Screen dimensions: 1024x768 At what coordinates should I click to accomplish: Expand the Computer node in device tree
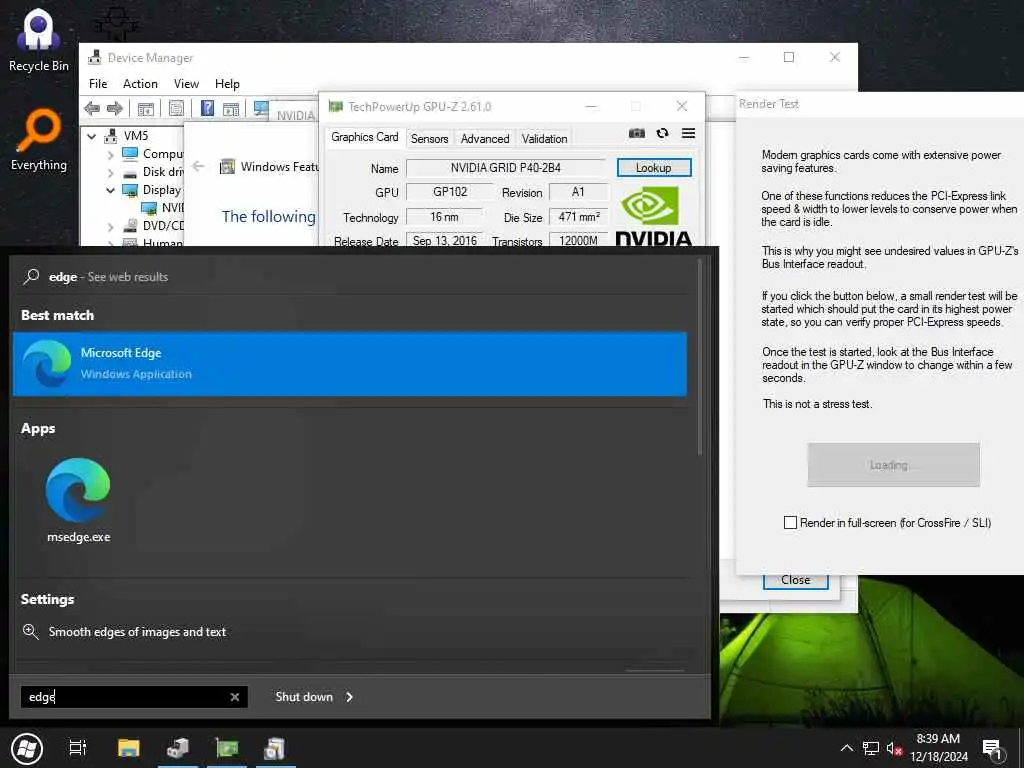point(110,155)
